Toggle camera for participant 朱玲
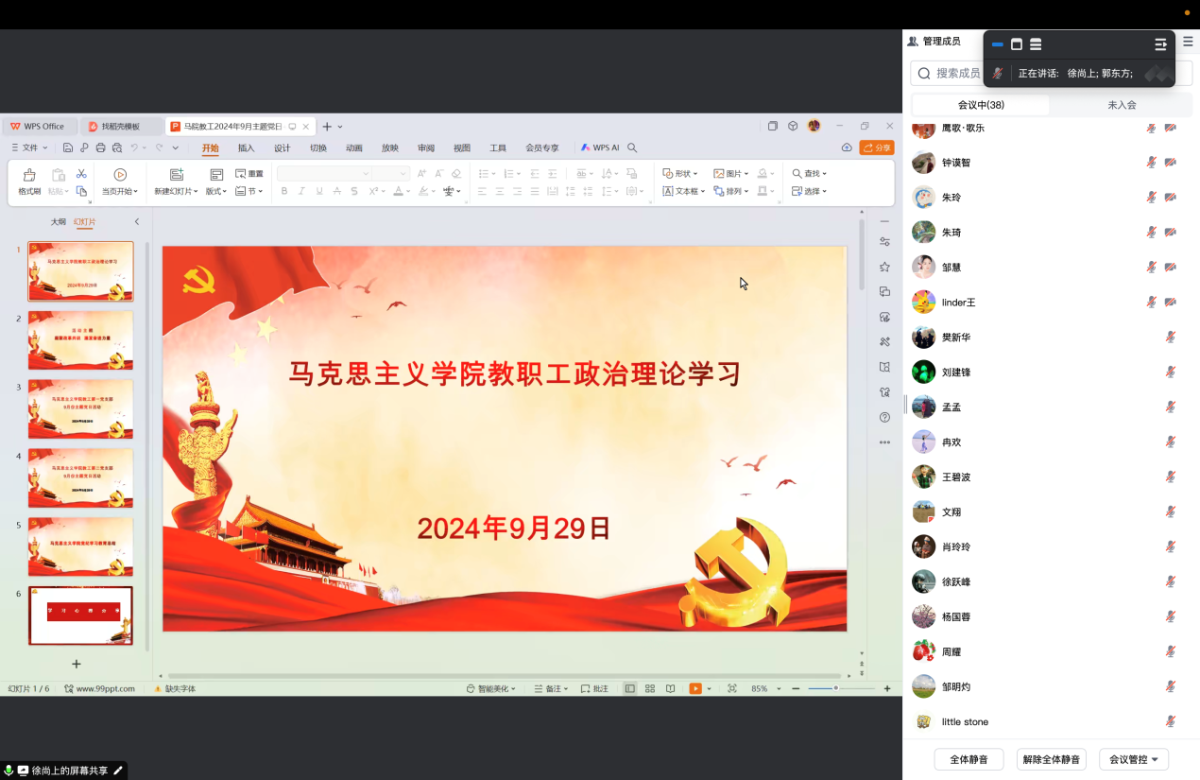The image size is (1200, 780). tap(1170, 198)
